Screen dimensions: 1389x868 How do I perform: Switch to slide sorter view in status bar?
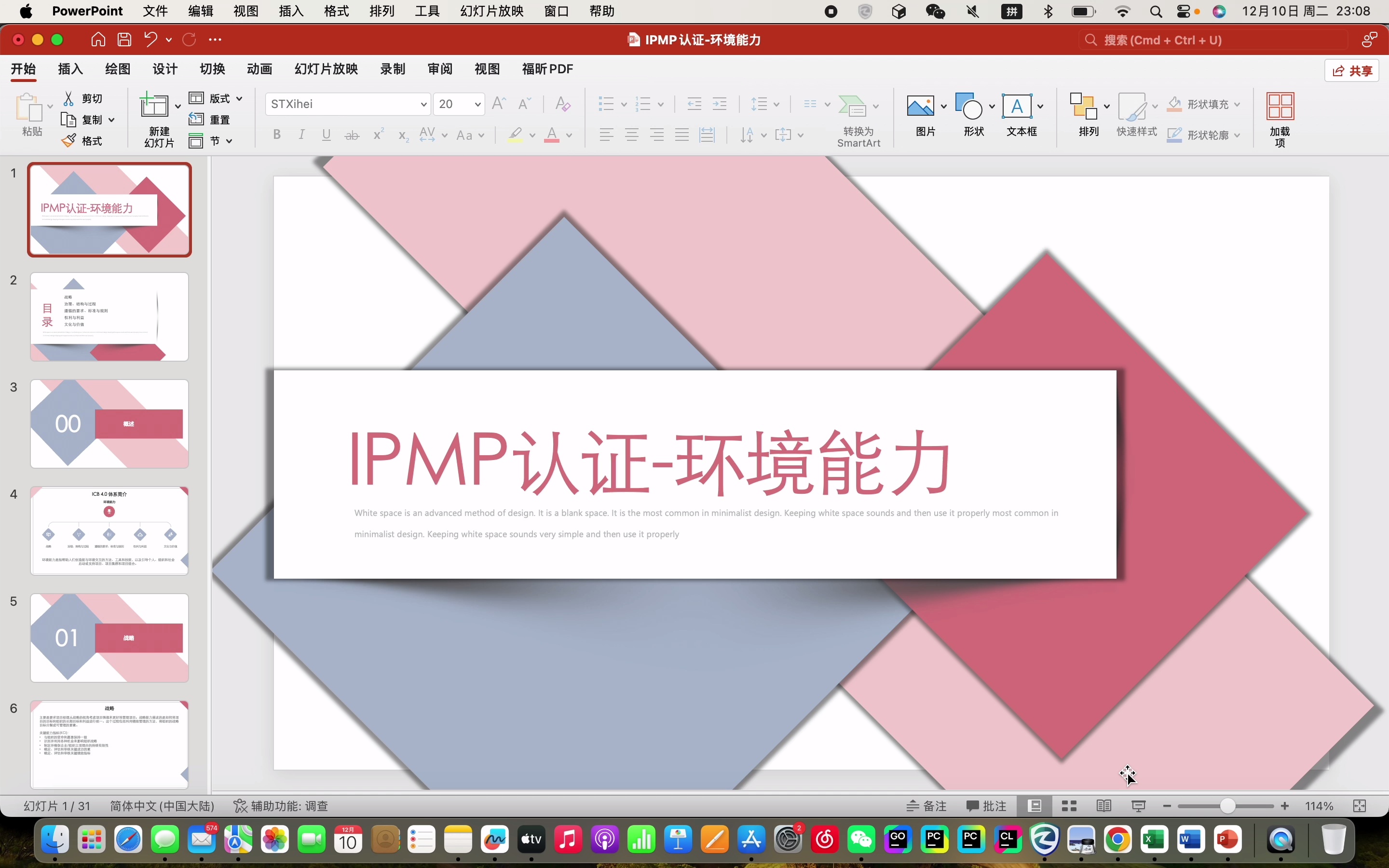(1069, 806)
